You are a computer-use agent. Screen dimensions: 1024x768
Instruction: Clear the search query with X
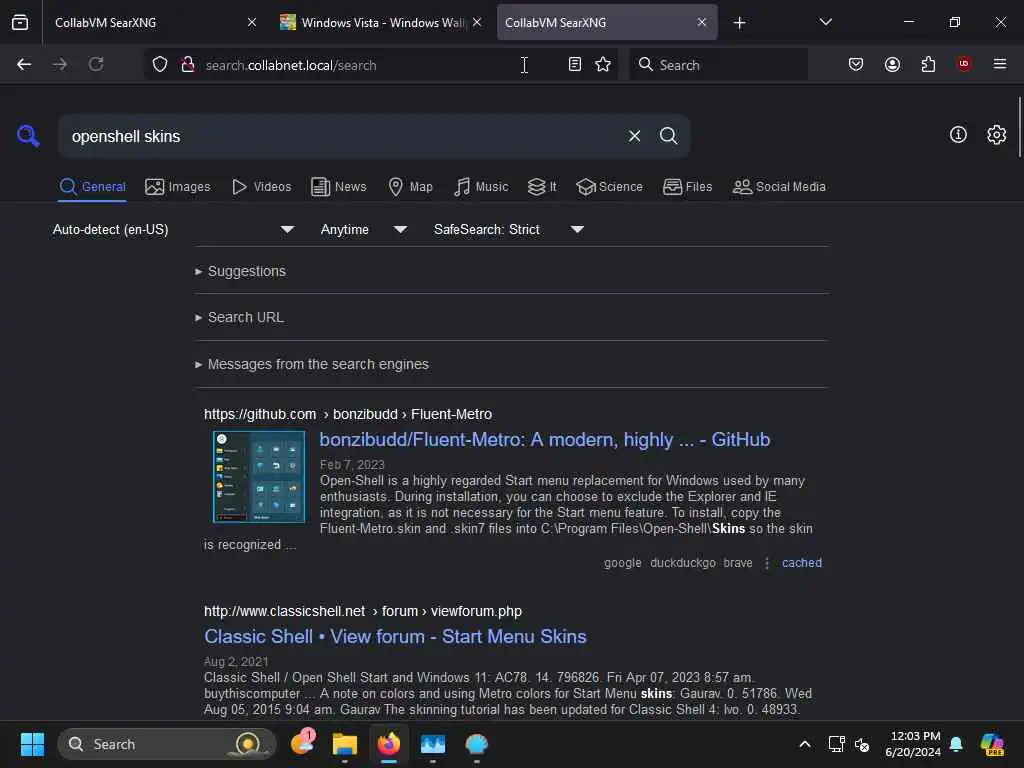[634, 136]
